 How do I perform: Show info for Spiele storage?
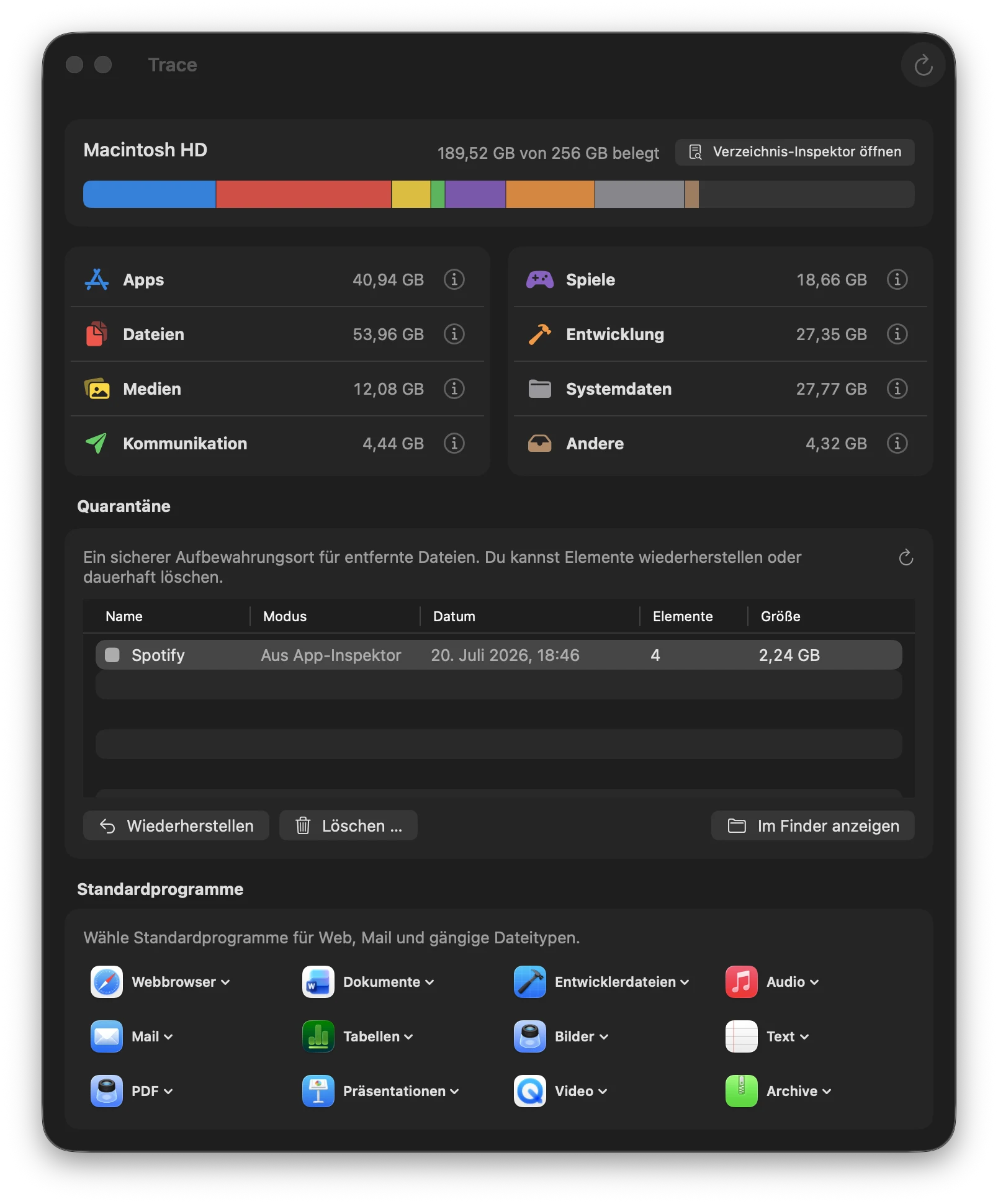click(x=897, y=279)
